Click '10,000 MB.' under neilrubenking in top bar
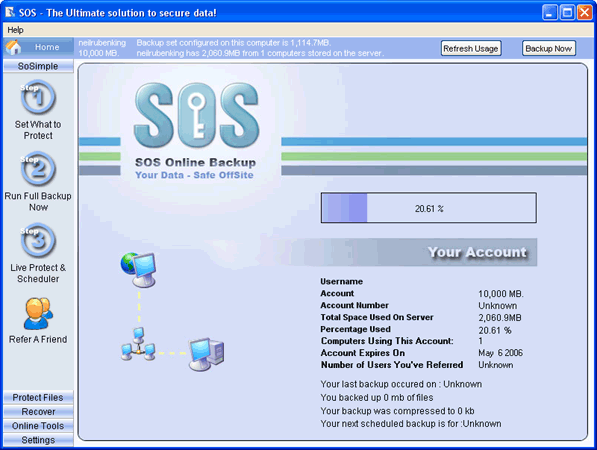 [99, 53]
